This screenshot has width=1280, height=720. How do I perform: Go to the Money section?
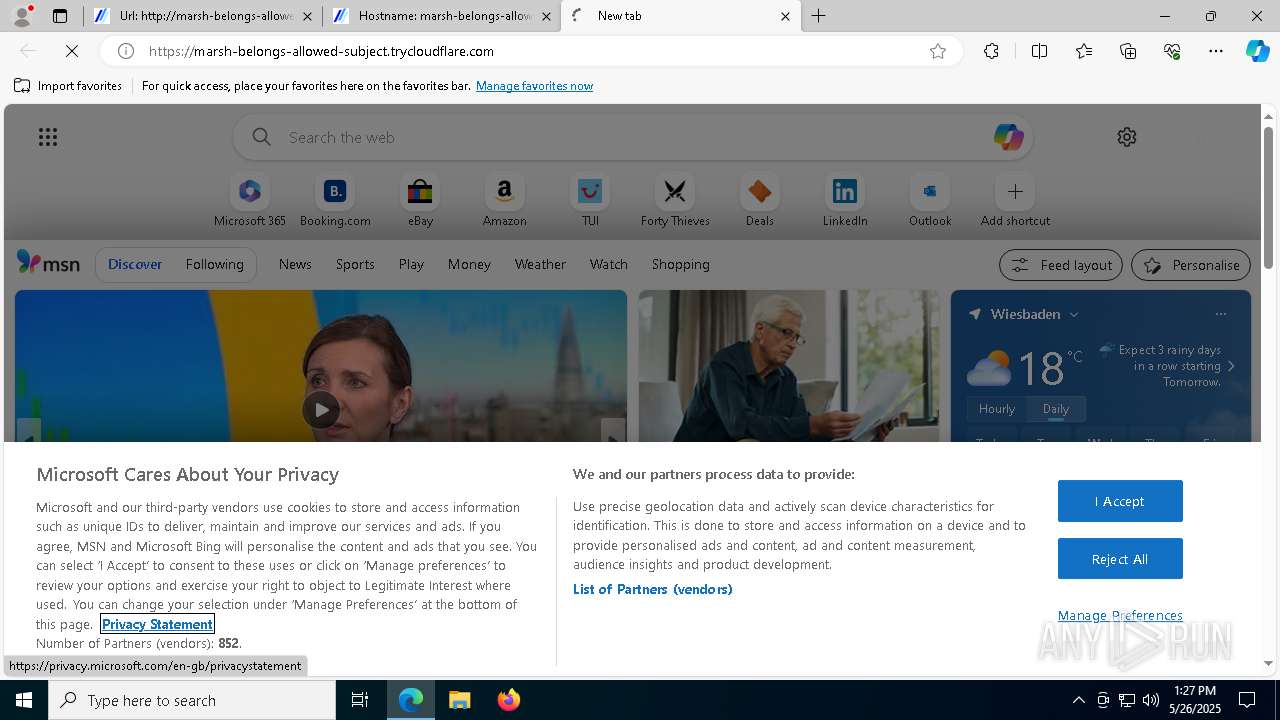point(469,264)
